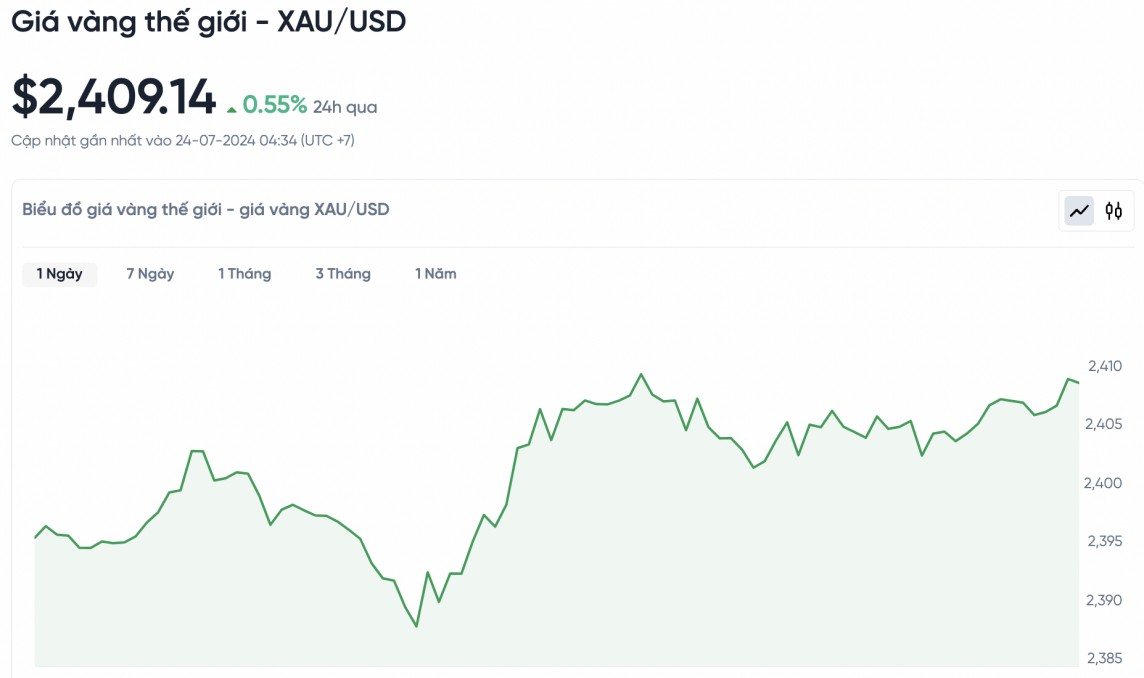Switch to line chart view icon
This screenshot has height=678, width=1144.
[1079, 211]
